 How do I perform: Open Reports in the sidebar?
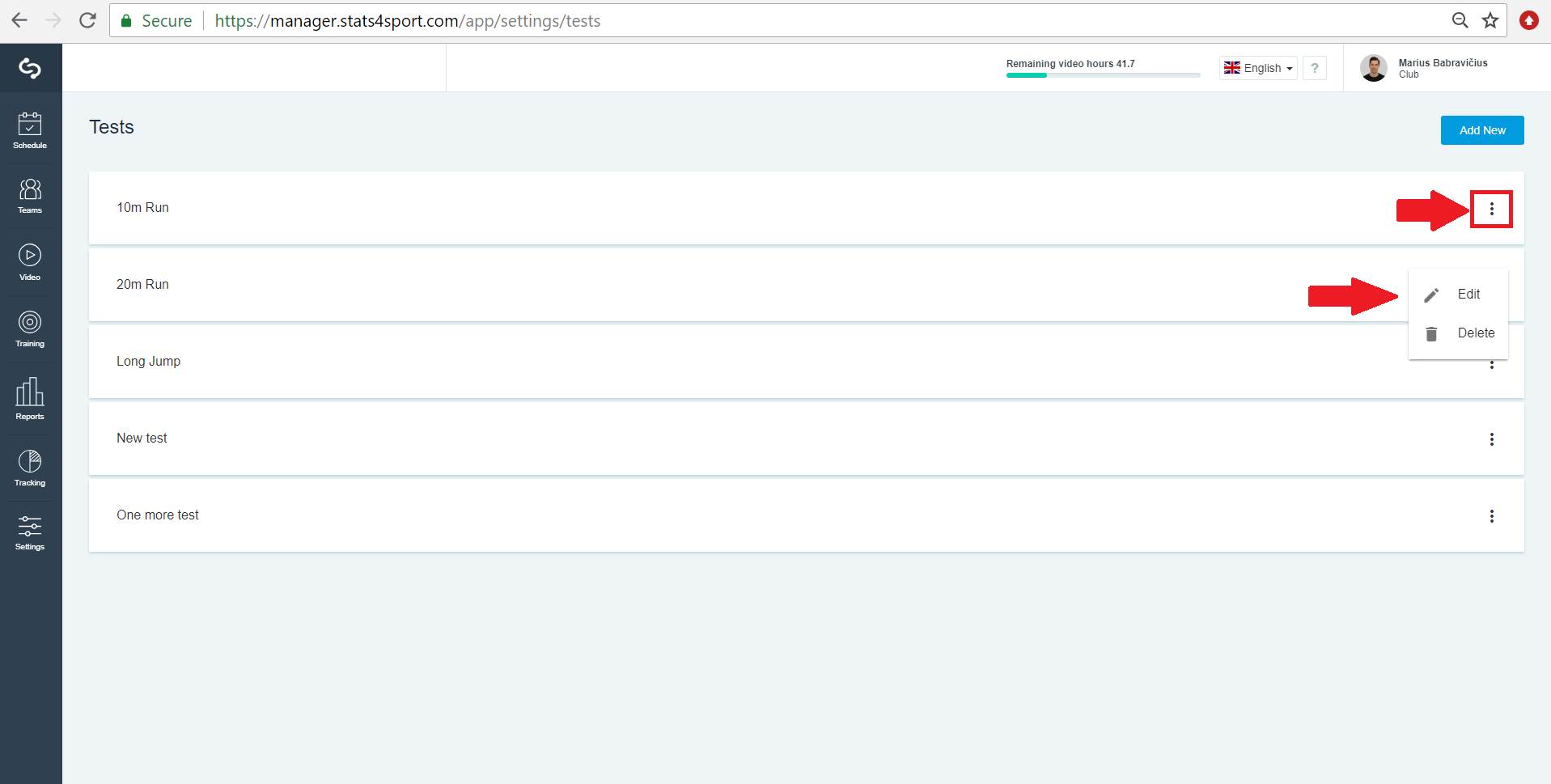click(x=30, y=398)
